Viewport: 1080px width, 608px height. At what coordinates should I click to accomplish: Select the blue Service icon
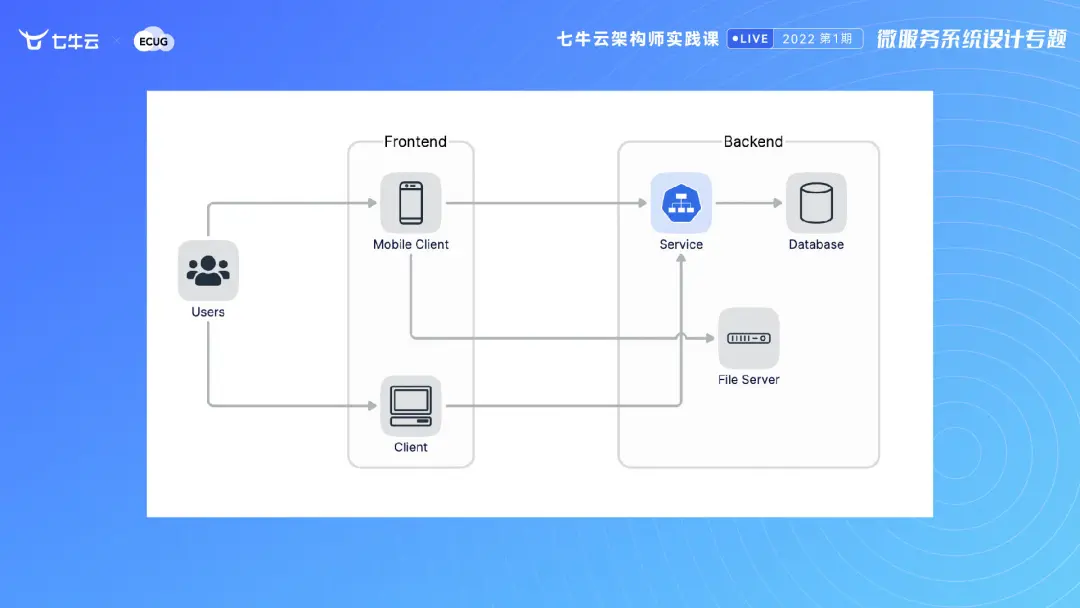point(681,203)
